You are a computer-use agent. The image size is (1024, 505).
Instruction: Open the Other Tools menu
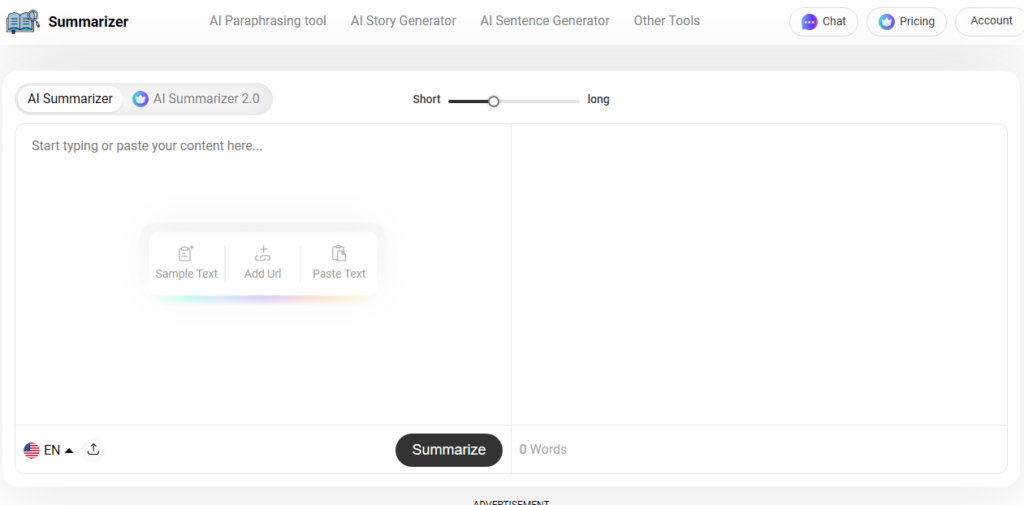pos(667,21)
